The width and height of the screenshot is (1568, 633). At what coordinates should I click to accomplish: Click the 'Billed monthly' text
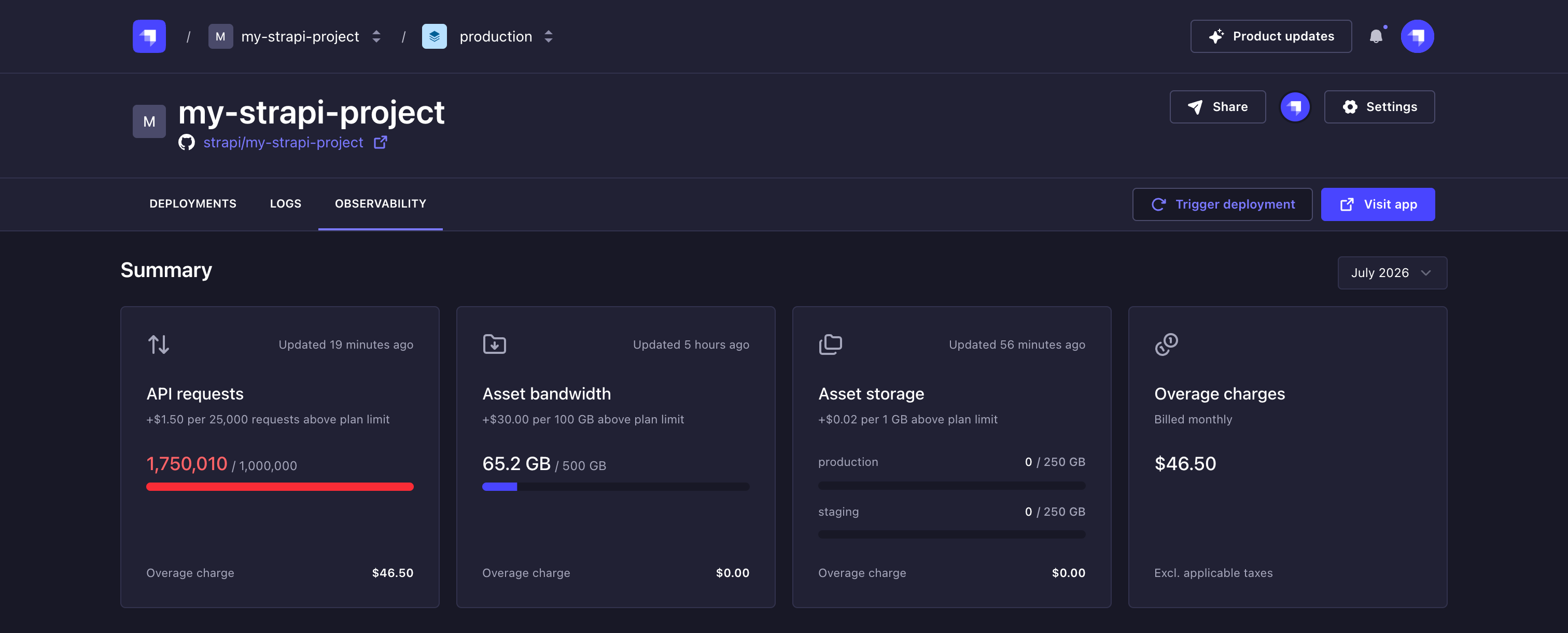click(x=1193, y=420)
